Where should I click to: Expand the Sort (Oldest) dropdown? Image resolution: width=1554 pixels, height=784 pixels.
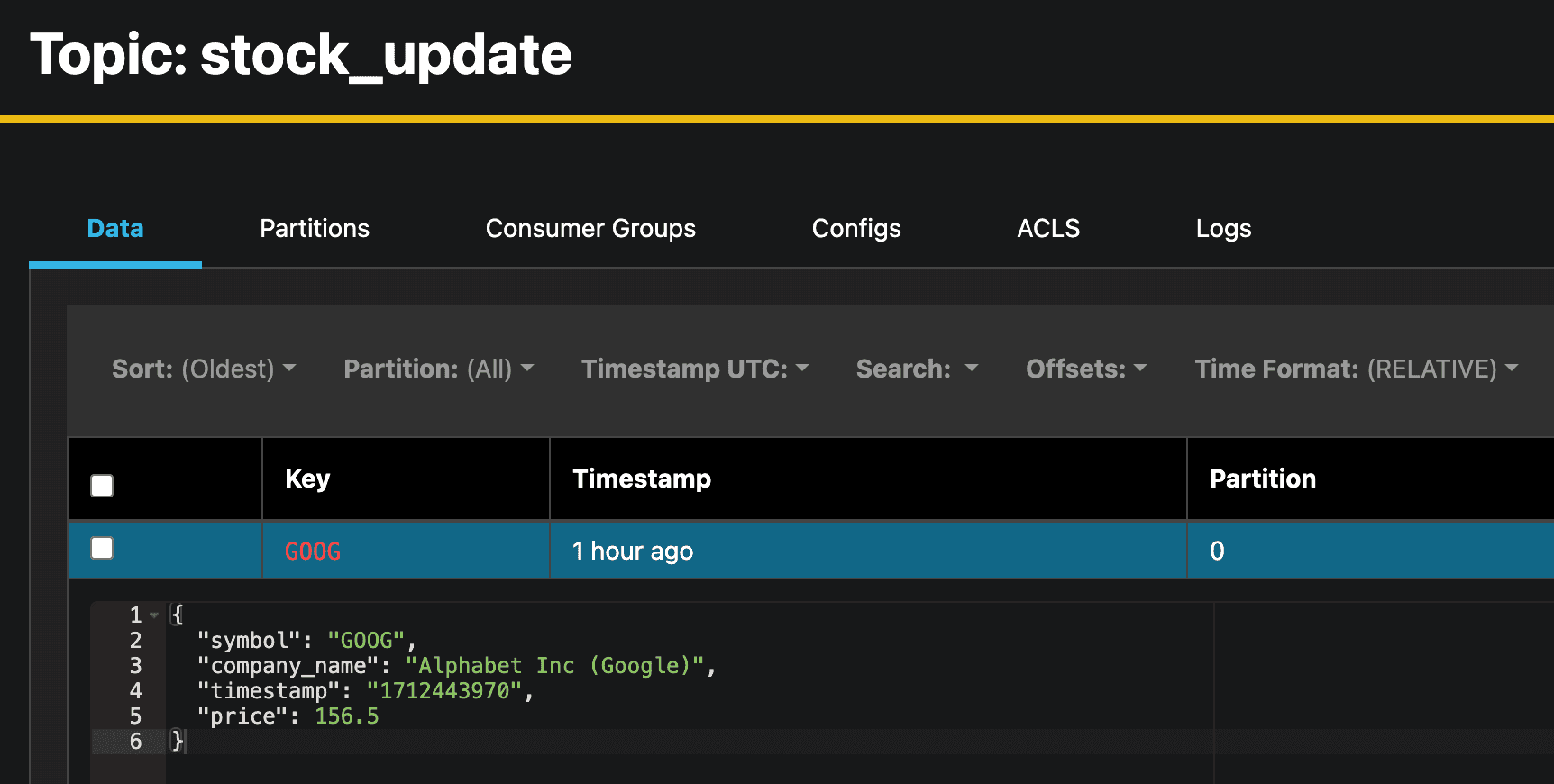coord(204,369)
